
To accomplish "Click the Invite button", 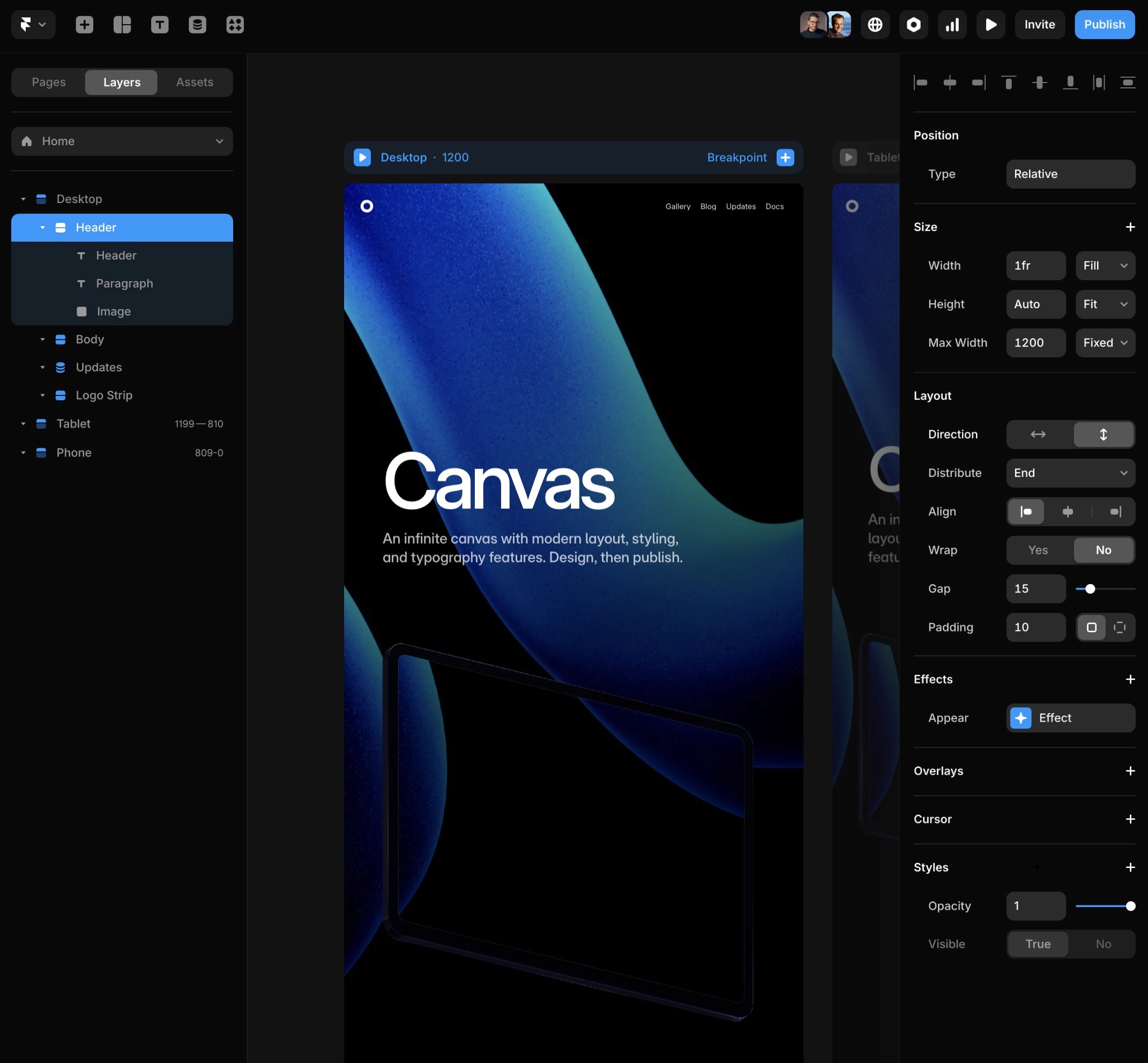I will tap(1039, 25).
